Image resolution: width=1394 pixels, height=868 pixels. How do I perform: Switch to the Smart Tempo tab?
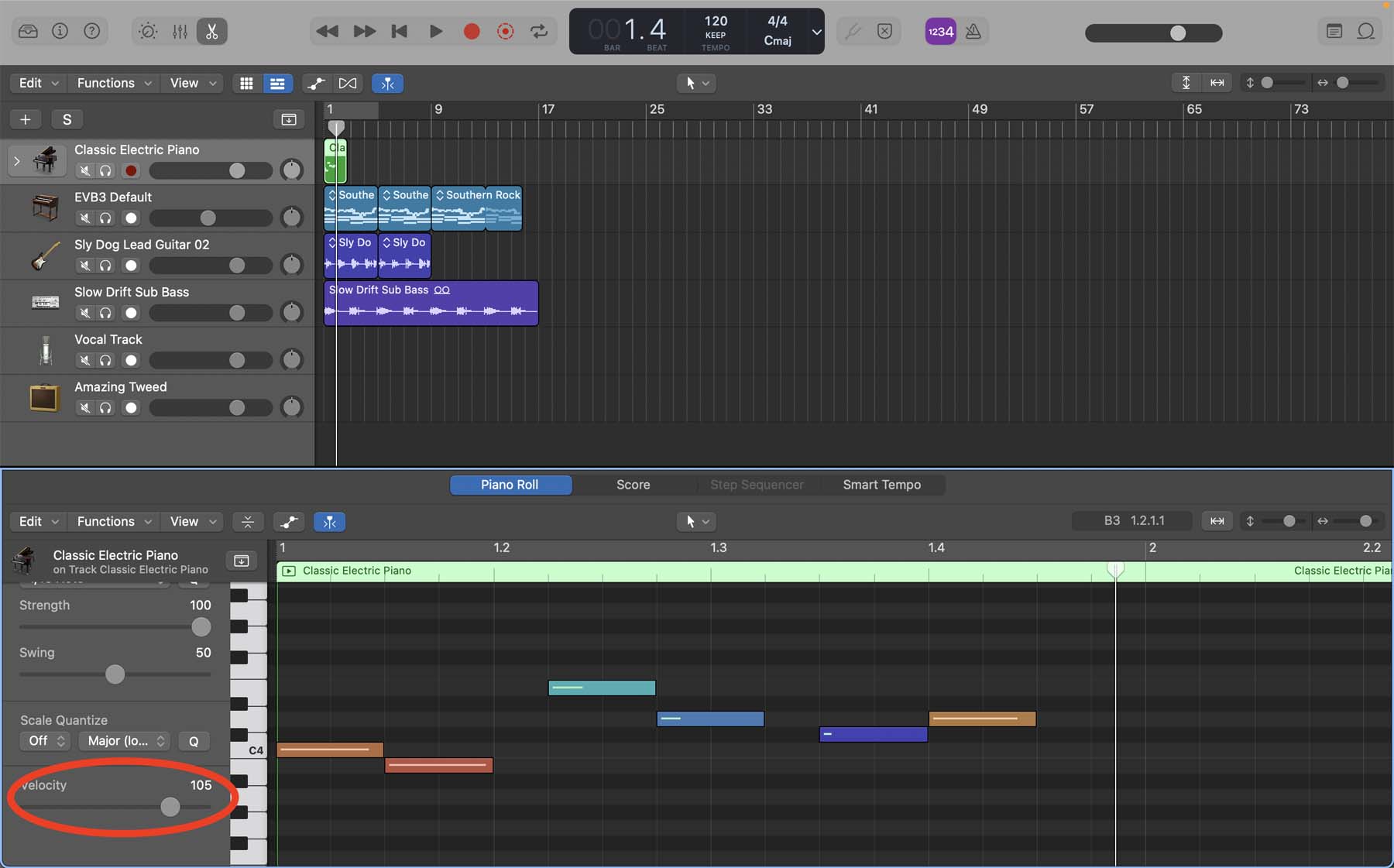click(881, 485)
